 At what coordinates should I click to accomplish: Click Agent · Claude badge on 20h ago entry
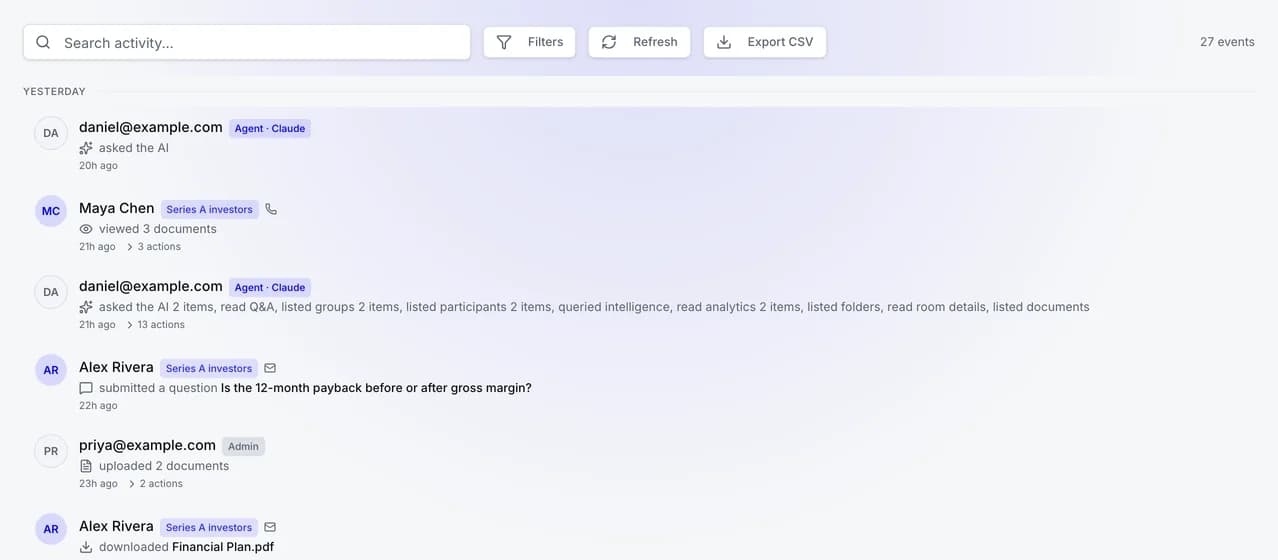pos(270,128)
